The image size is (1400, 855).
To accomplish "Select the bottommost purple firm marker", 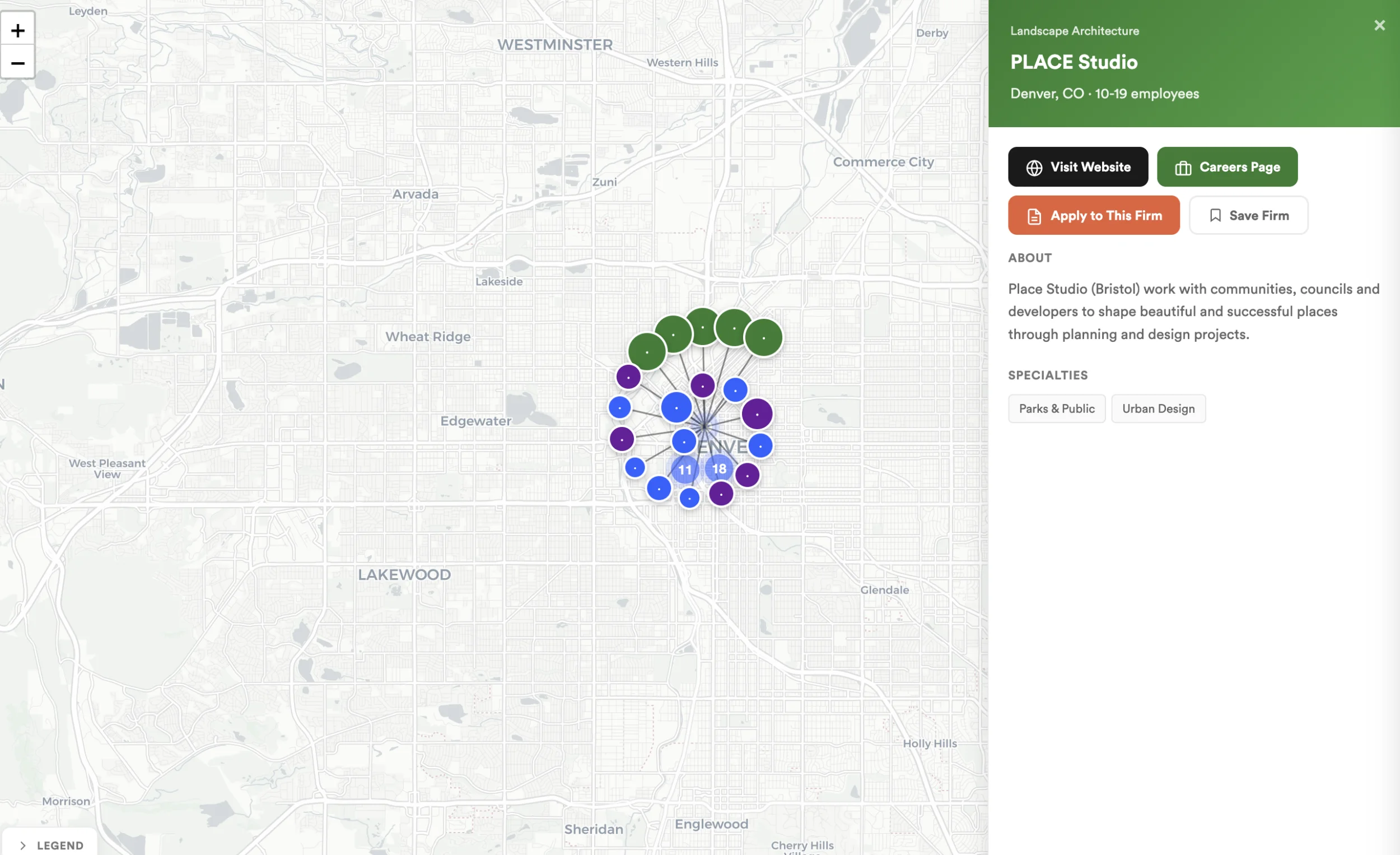I will click(x=721, y=494).
